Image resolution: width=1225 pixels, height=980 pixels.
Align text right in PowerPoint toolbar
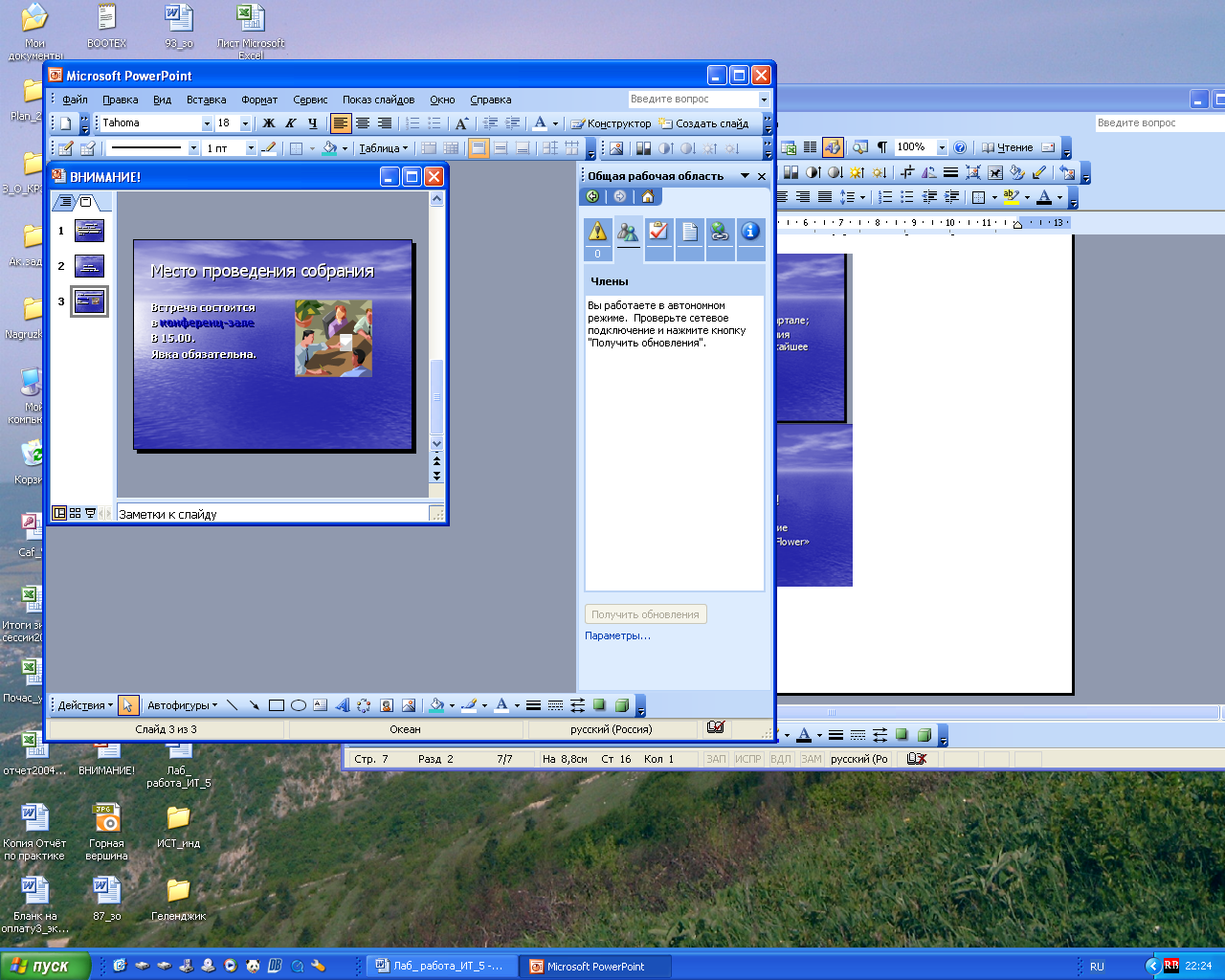tap(385, 123)
